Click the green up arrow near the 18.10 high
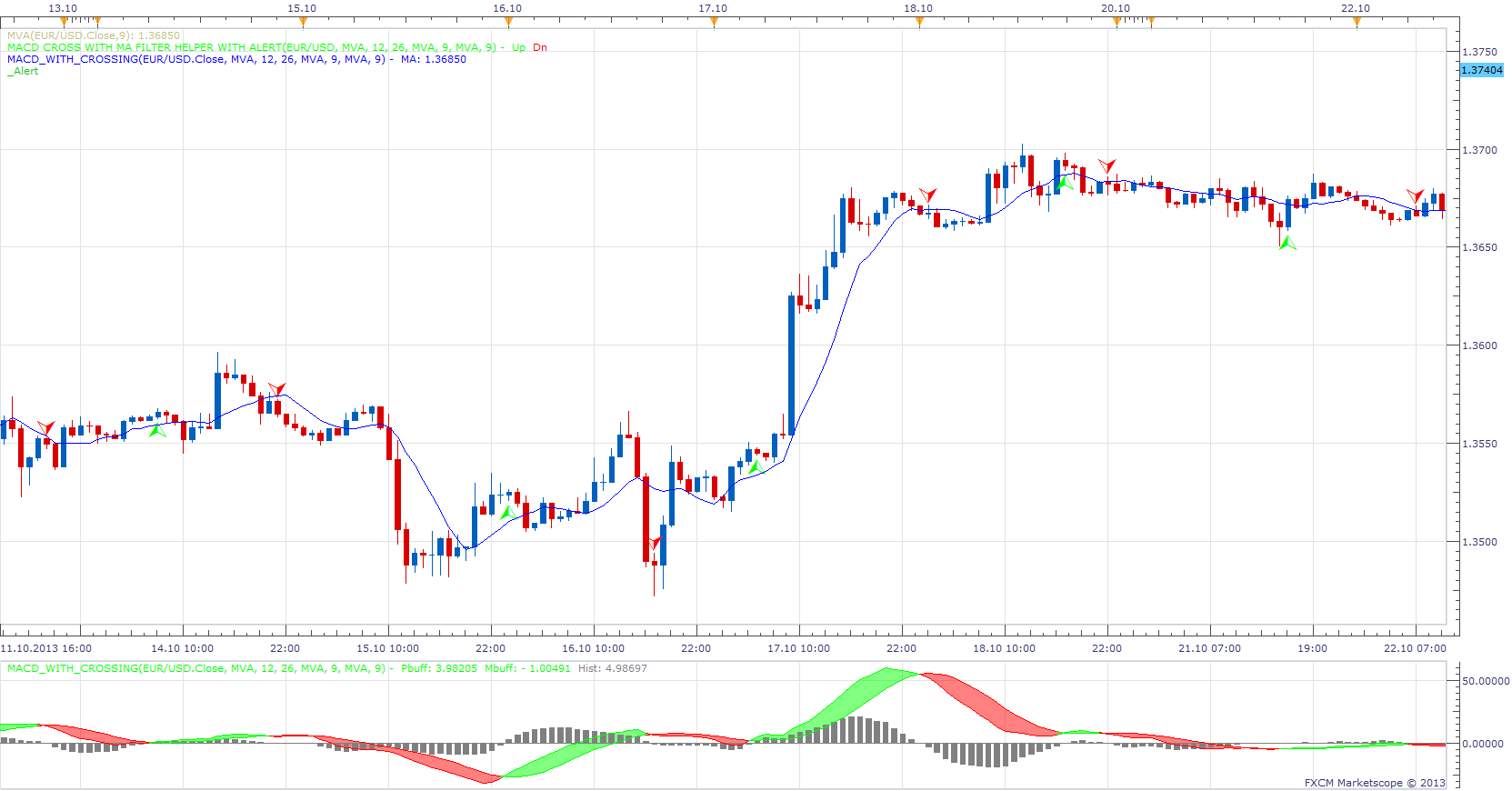 [x=1063, y=183]
